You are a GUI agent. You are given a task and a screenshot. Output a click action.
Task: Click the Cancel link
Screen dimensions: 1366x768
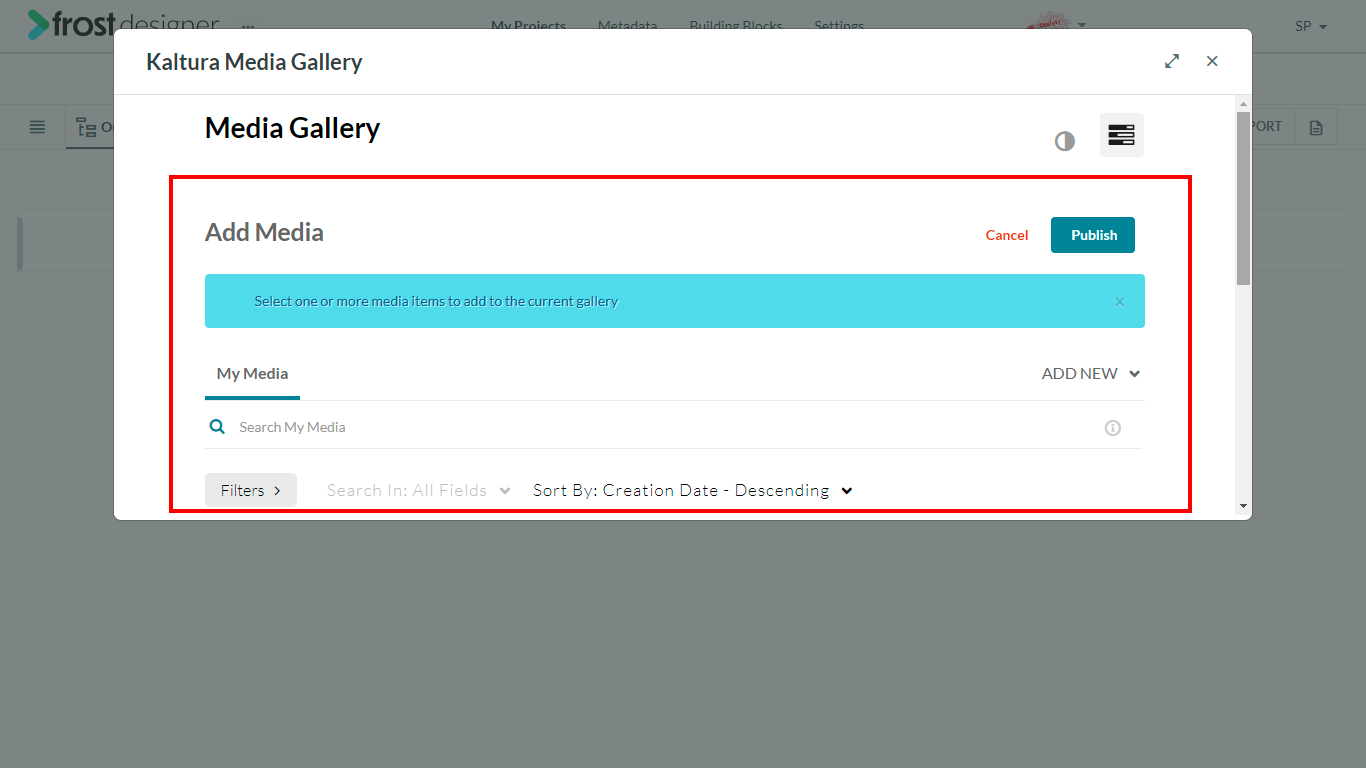click(x=1007, y=235)
